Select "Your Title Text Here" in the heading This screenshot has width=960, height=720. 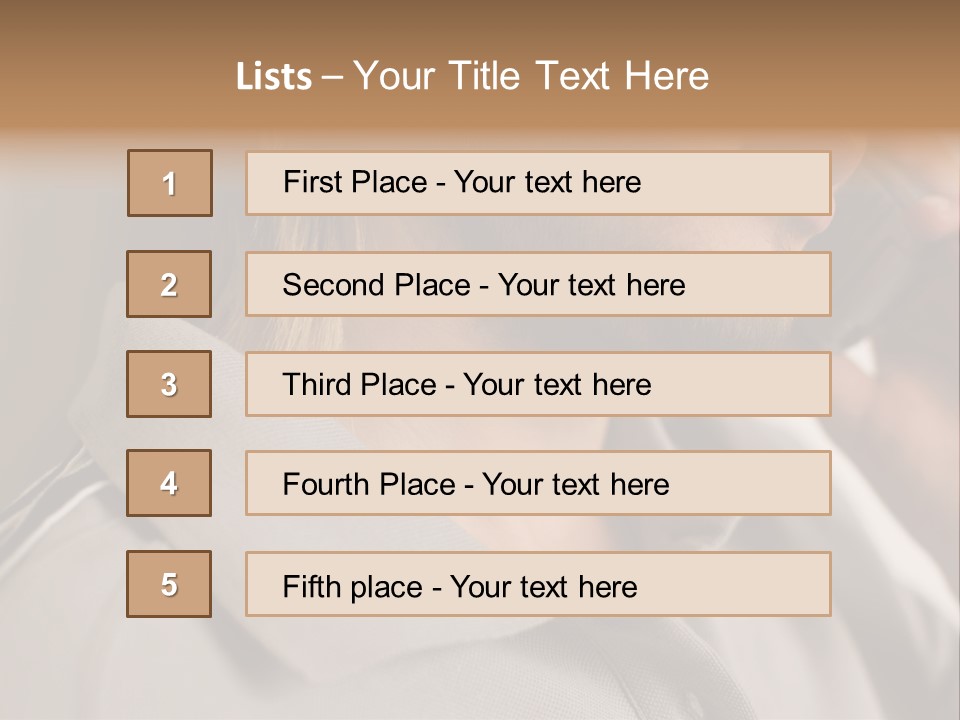pyautogui.click(x=531, y=76)
